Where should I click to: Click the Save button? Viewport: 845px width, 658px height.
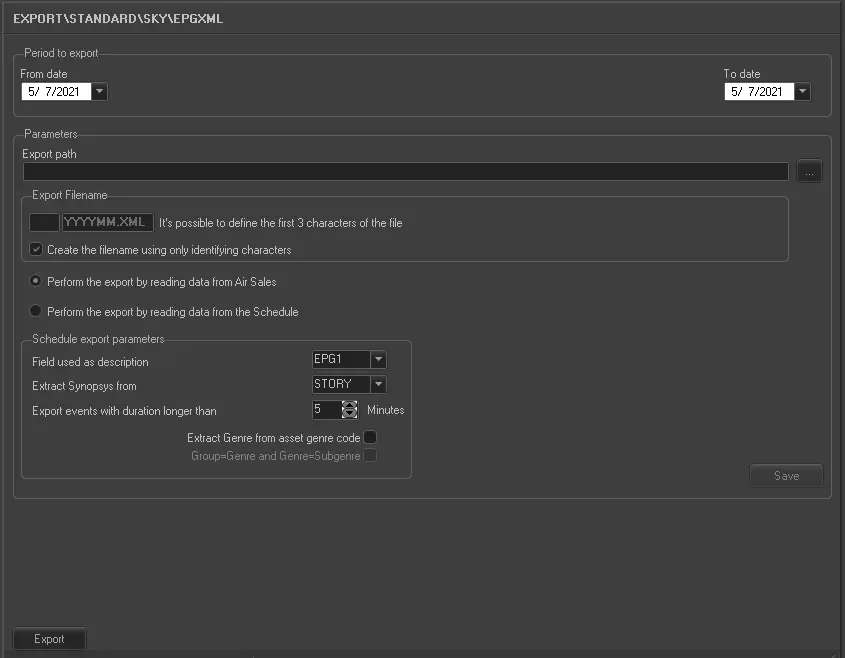[x=786, y=476]
